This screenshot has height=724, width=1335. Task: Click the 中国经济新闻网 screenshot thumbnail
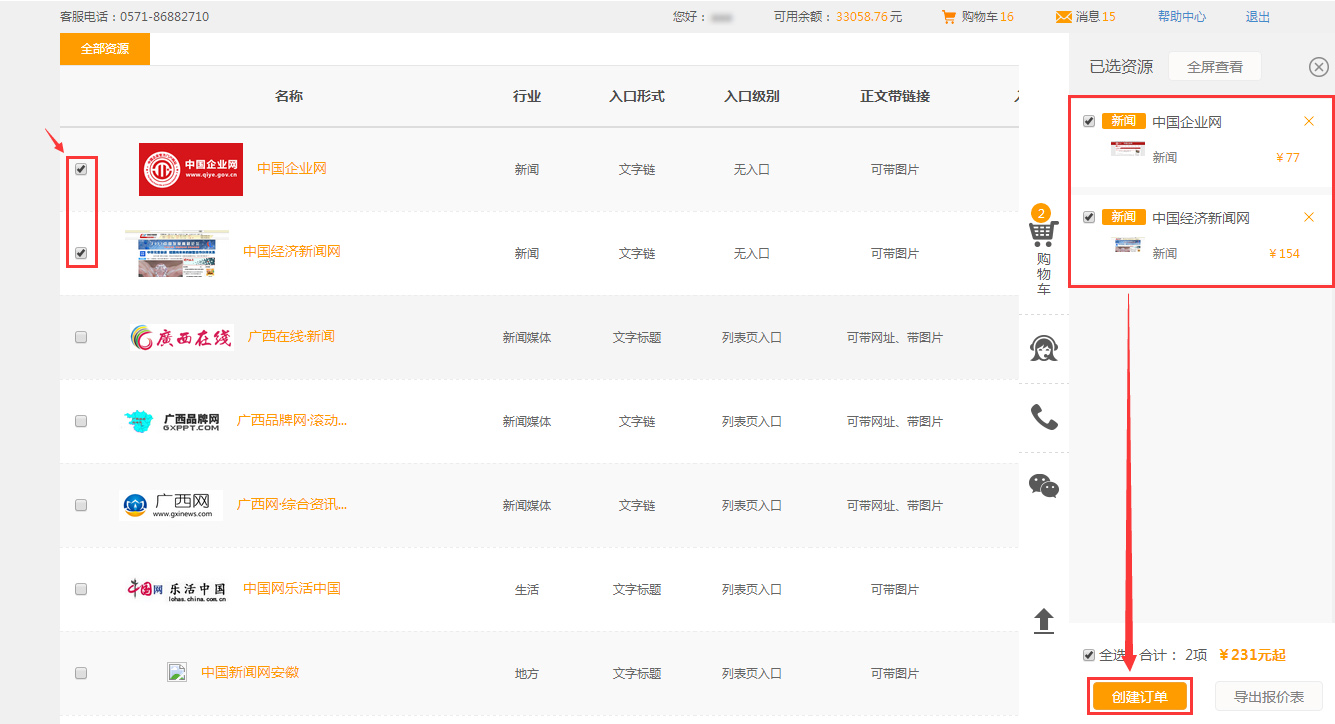(x=177, y=253)
